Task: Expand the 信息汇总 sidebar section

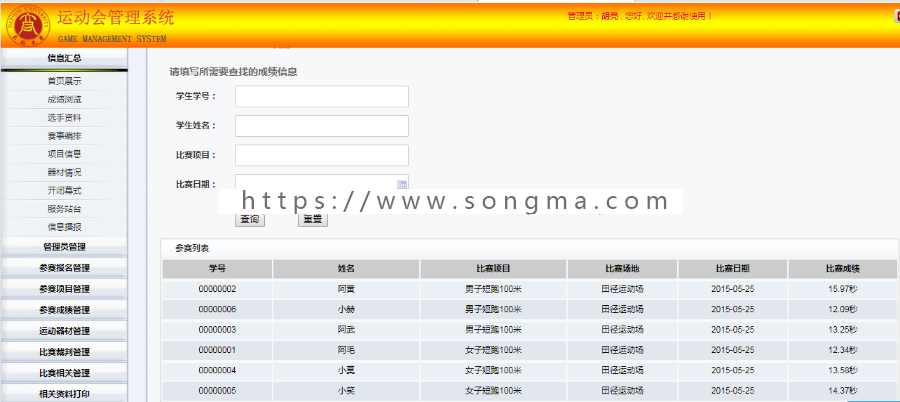Action: pyautogui.click(x=64, y=58)
